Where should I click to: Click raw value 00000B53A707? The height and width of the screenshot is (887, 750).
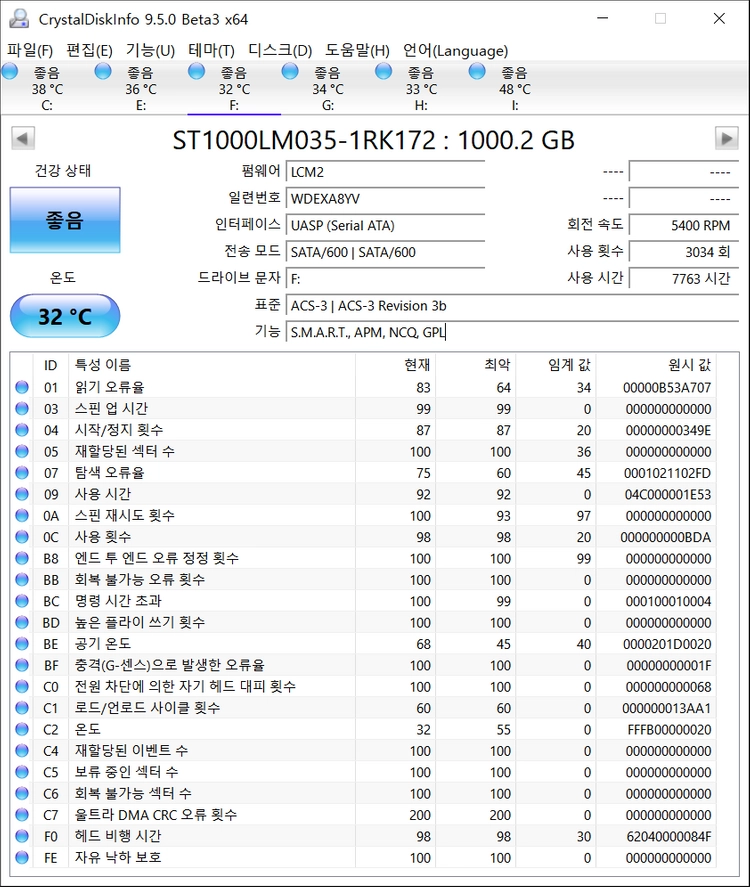tap(667, 387)
